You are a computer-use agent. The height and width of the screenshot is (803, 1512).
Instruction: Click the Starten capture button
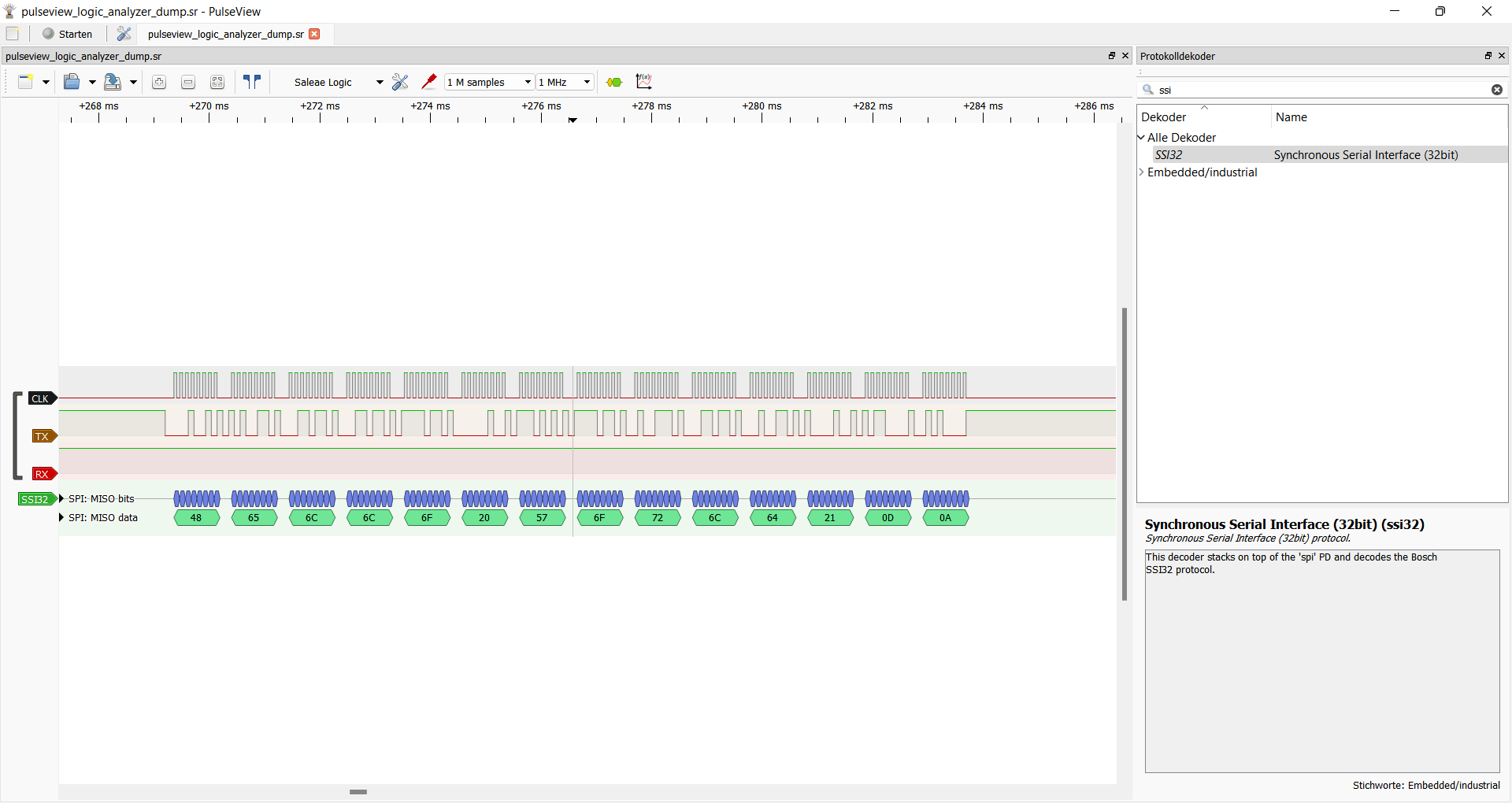[68, 34]
